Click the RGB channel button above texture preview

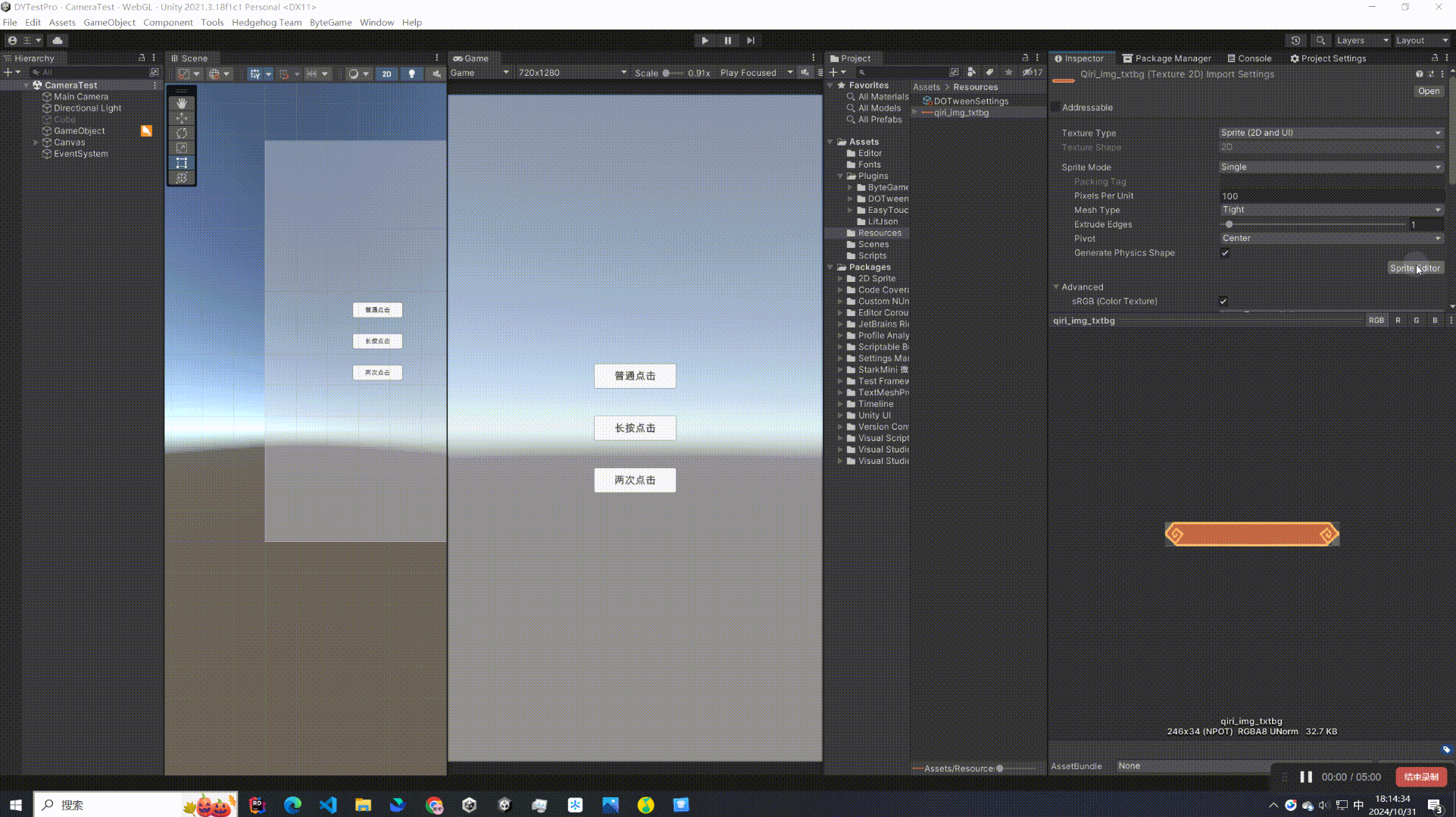point(1376,320)
